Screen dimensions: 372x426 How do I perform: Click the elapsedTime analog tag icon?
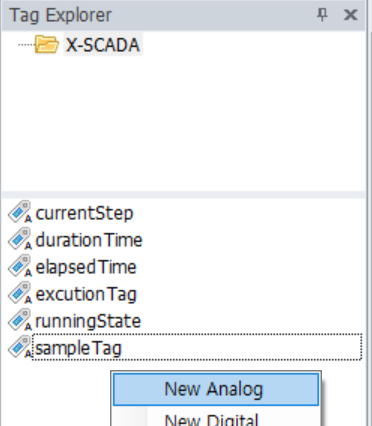pyautogui.click(x=20, y=266)
